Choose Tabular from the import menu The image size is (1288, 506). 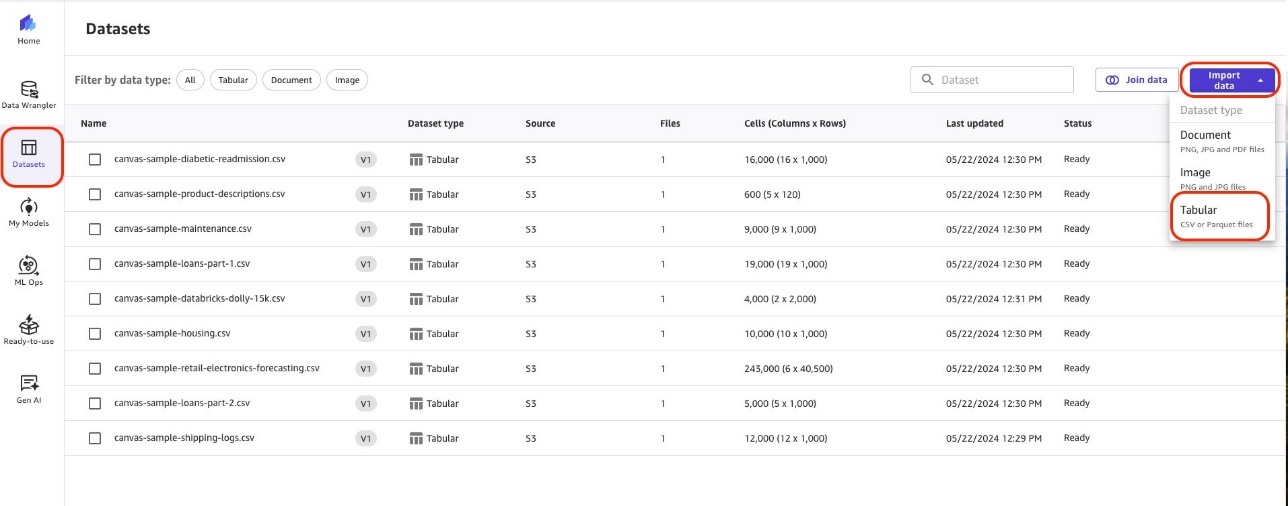point(1223,216)
